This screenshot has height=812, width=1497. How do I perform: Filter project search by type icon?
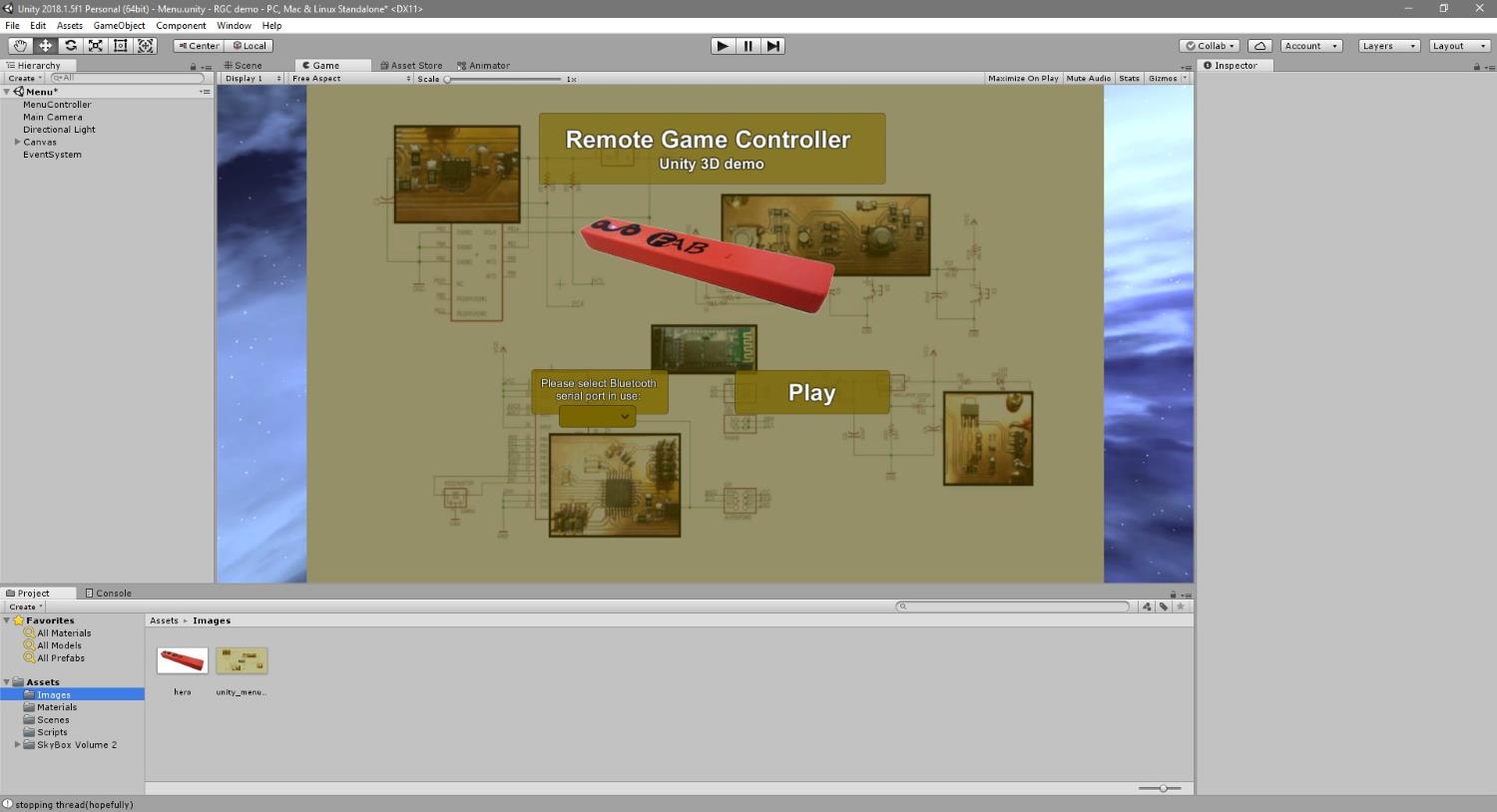[x=1147, y=607]
